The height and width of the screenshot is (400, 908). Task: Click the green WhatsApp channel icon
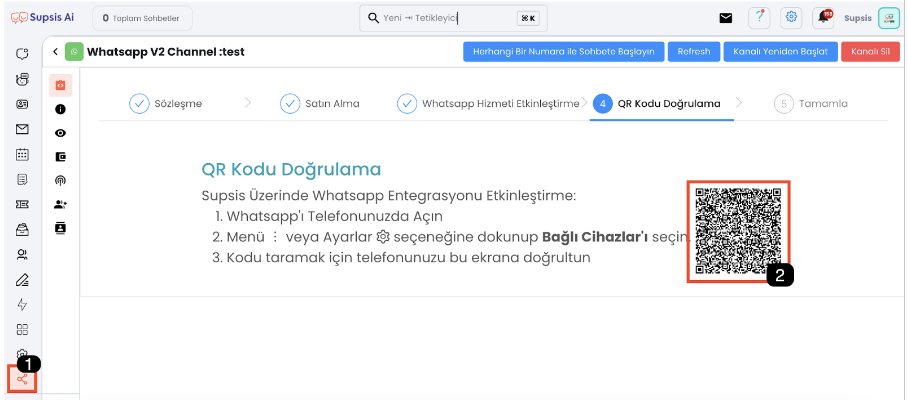coord(74,52)
